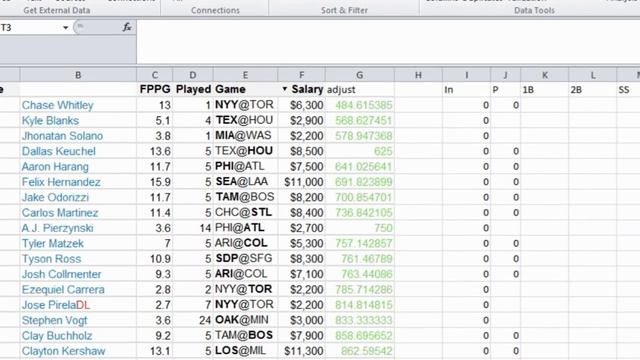
Task: Open the Carlos Martinez player link
Action: (60, 213)
